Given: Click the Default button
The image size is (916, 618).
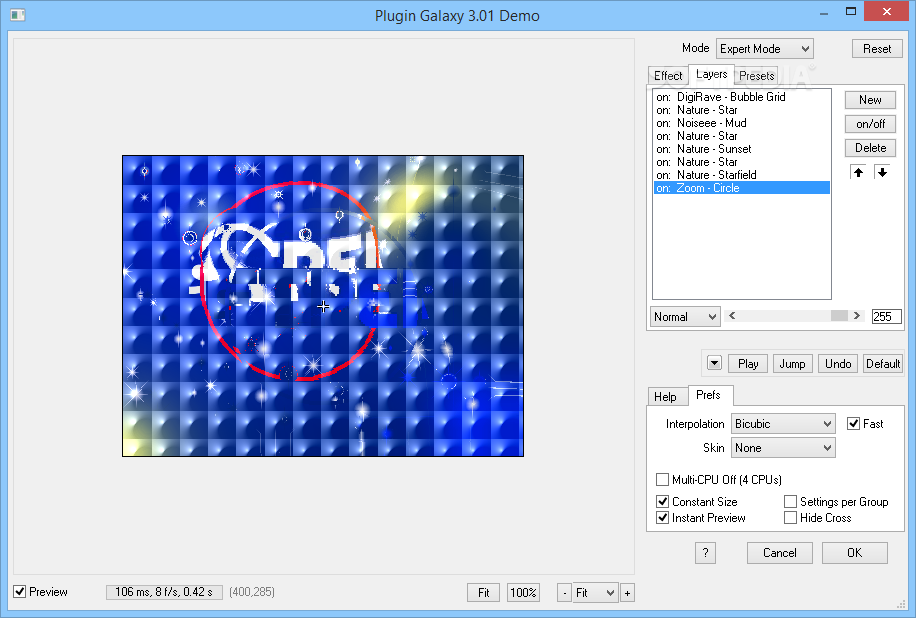Looking at the screenshot, I should click(x=883, y=363).
